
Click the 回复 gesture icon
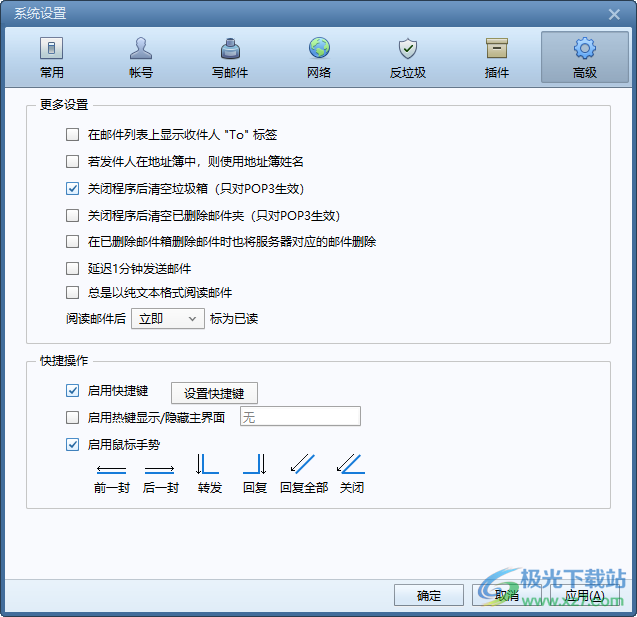[255, 464]
